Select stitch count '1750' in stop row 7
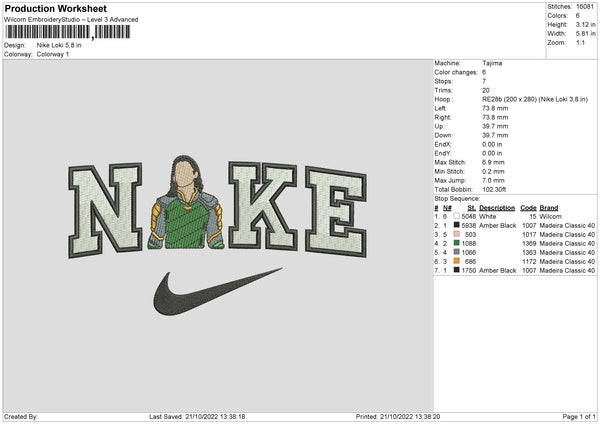Viewport: 600px width, 424px height. pyautogui.click(x=469, y=271)
